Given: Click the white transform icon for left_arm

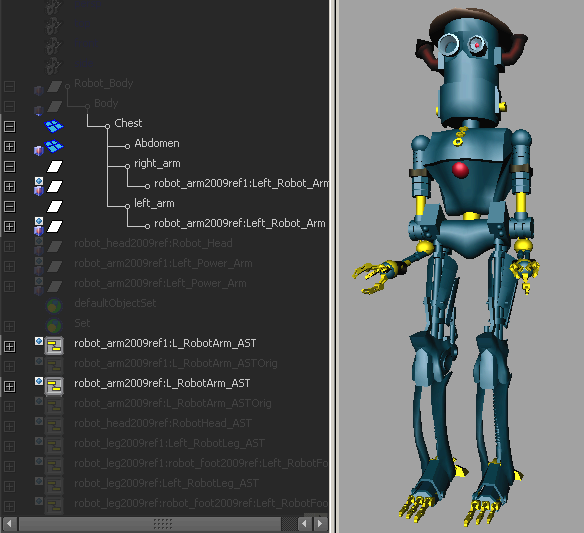Looking at the screenshot, I should click(54, 206).
